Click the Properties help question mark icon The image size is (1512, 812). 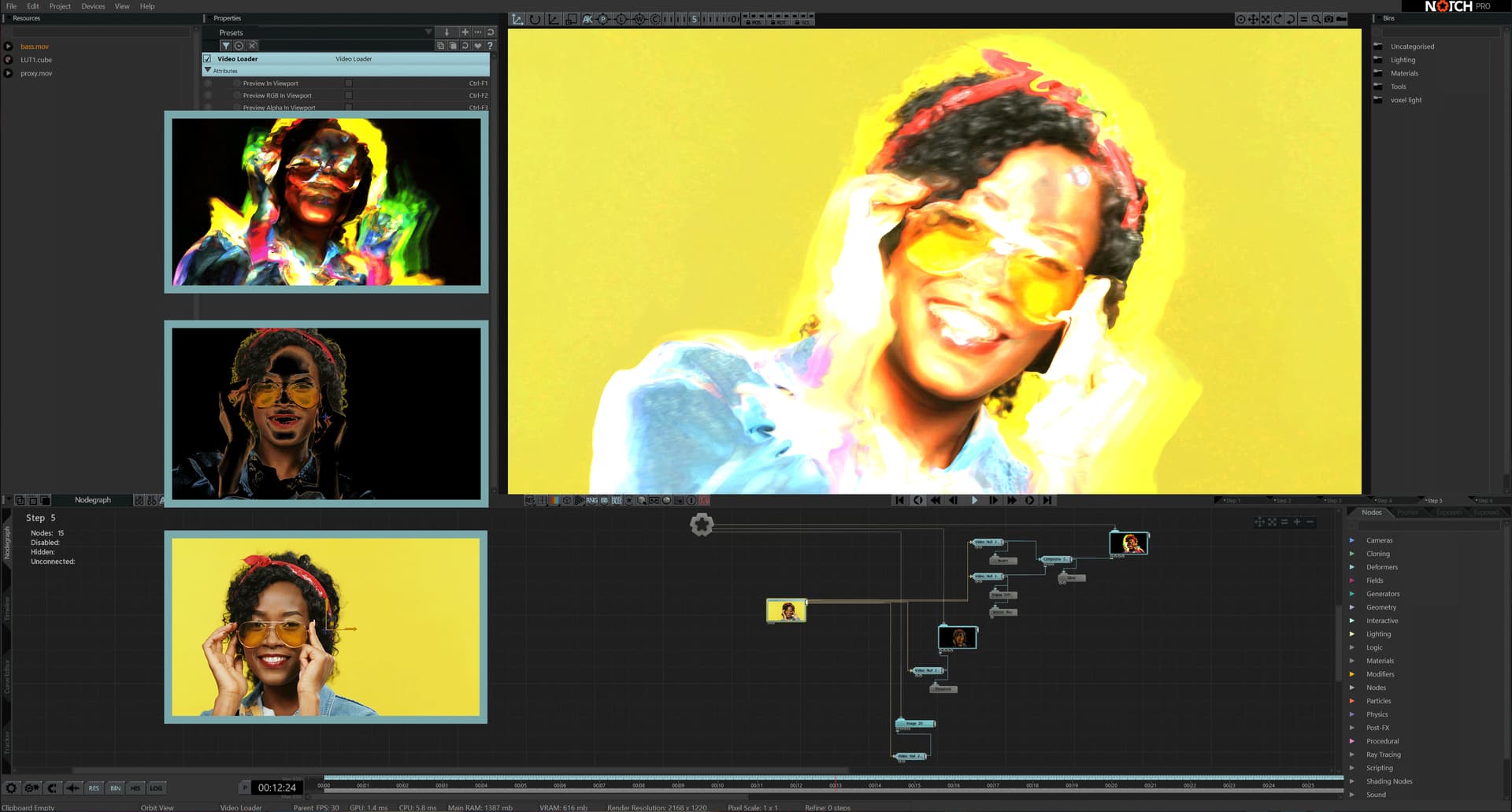490,46
